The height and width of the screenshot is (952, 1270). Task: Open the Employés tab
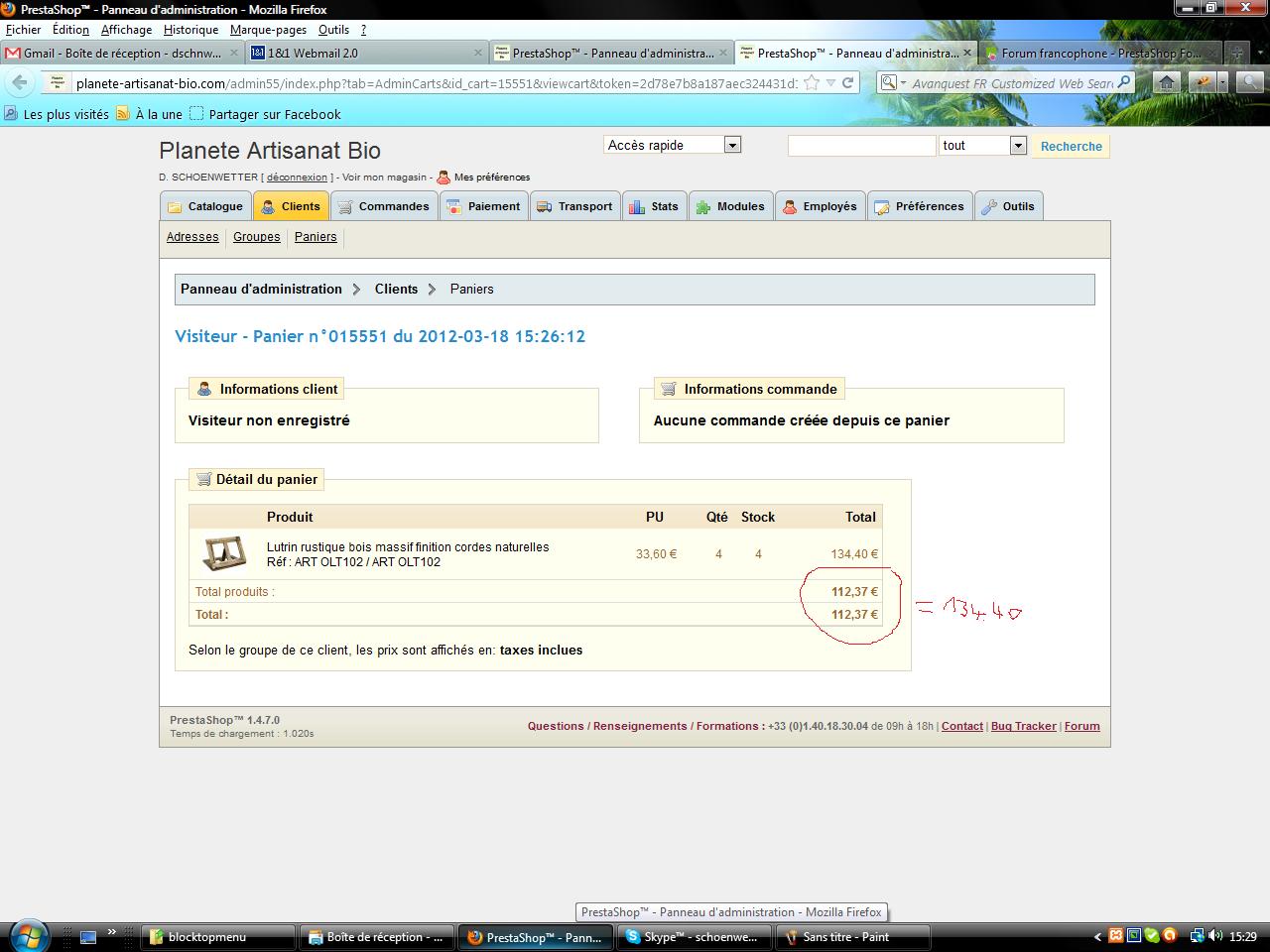point(820,206)
